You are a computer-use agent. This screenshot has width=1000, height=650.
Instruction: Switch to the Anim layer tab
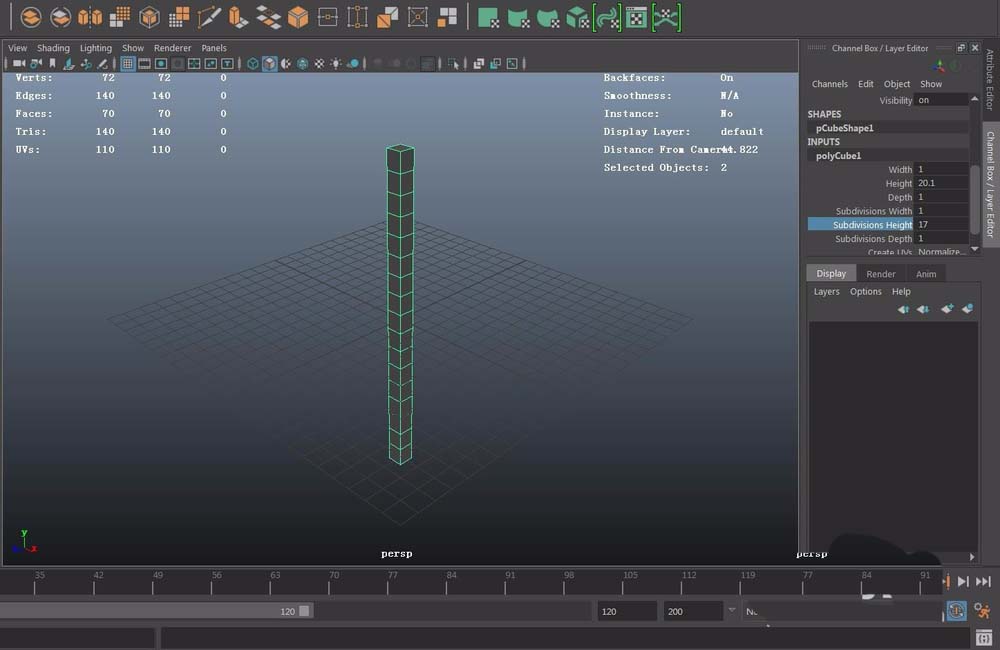click(x=926, y=274)
